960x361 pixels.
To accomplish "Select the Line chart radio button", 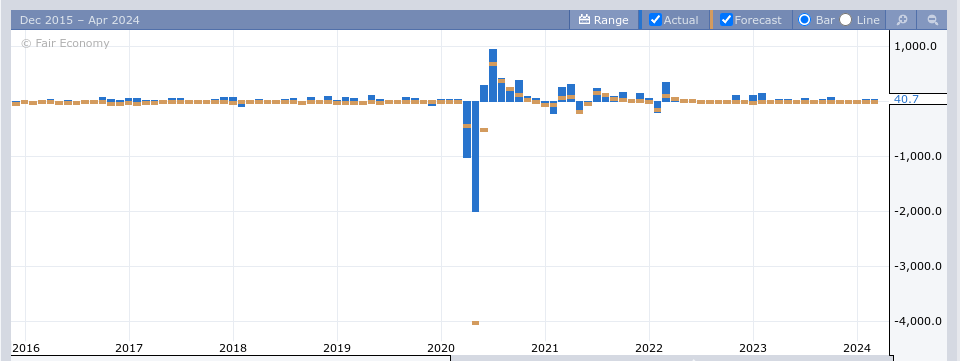I will (x=846, y=20).
